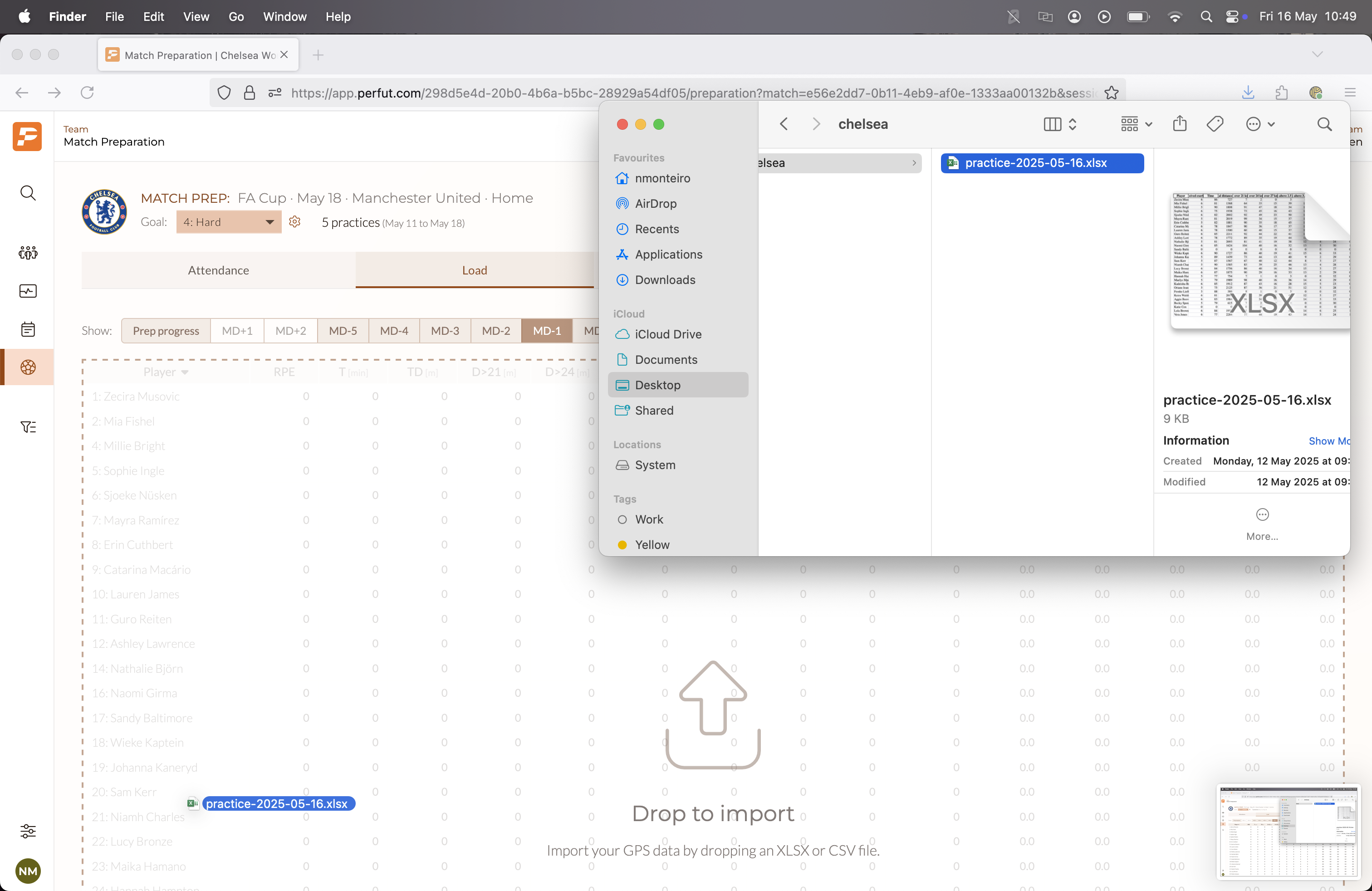Open the monitoring chart icon in sidebar
This screenshot has width=1372, height=891.
pos(28,291)
